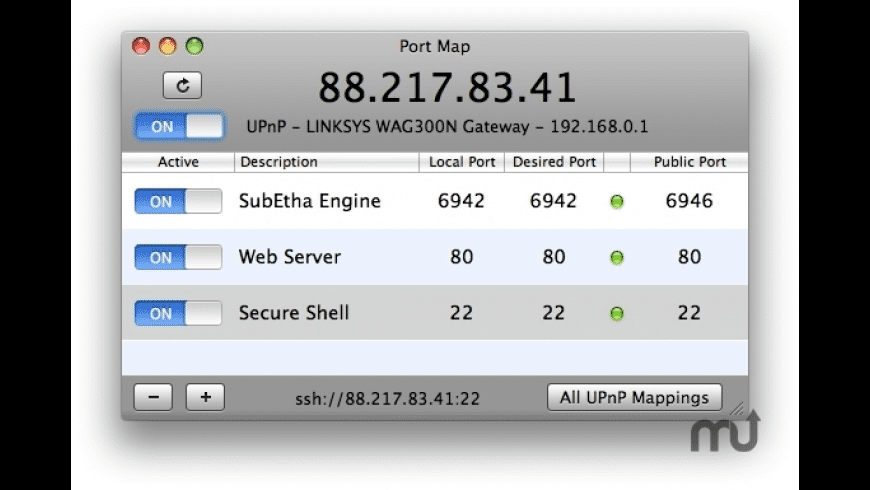Click the Desired Port column header
The image size is (870, 490).
(554, 162)
